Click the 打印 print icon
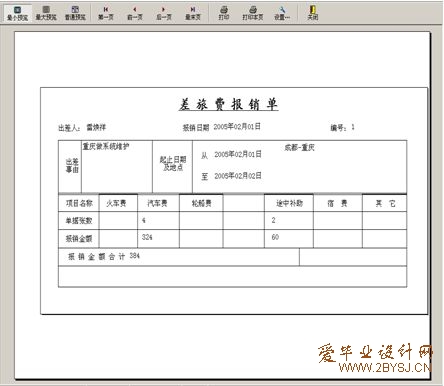 (x=224, y=13)
